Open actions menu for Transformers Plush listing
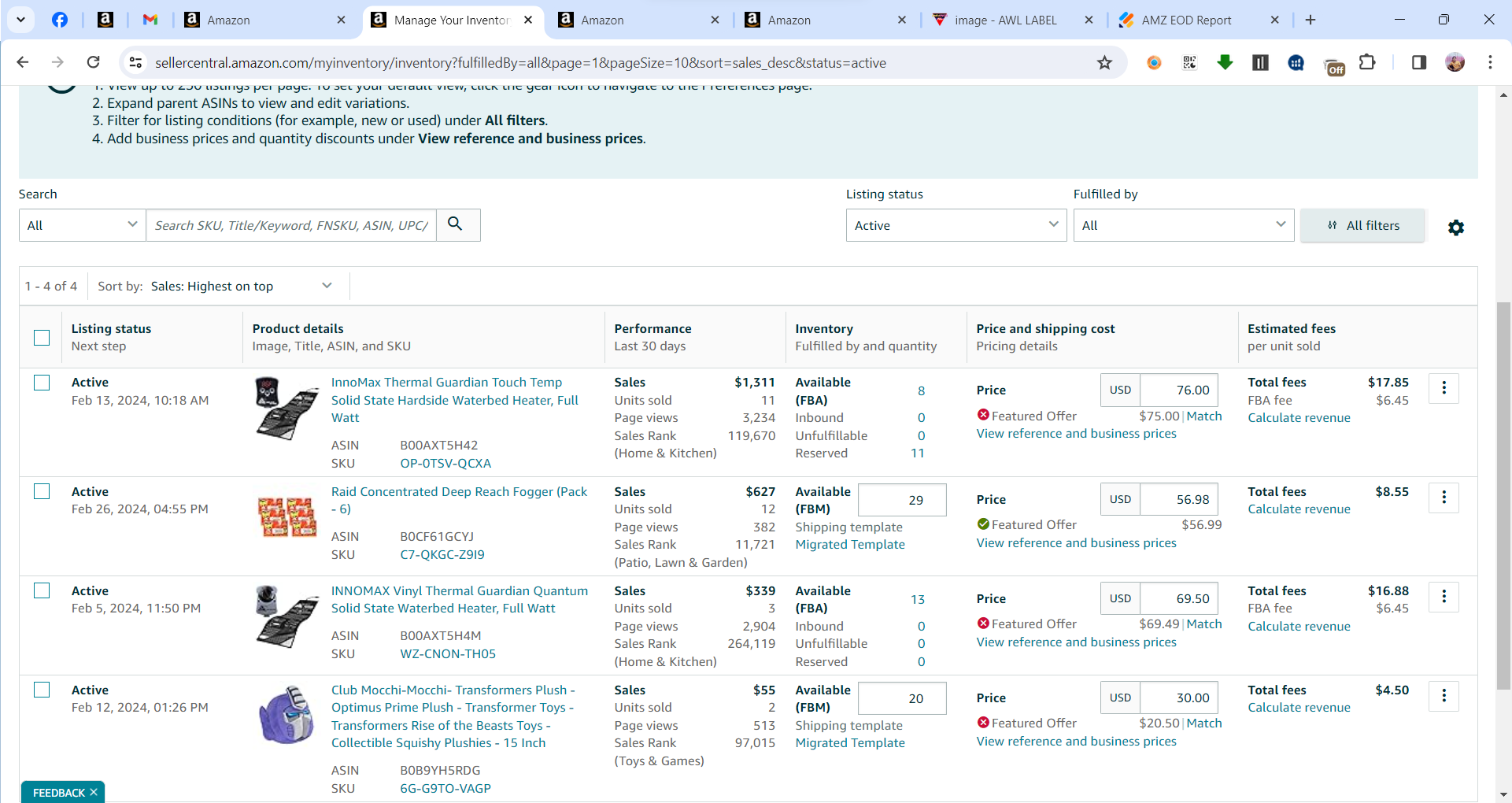Screen dimensions: 1512x803 click(1444, 696)
